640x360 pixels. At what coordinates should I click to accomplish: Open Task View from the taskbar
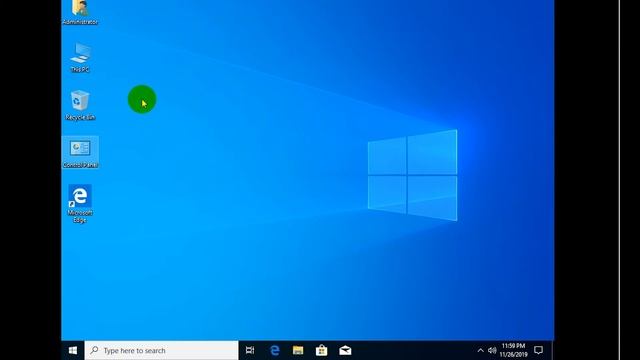click(250, 350)
